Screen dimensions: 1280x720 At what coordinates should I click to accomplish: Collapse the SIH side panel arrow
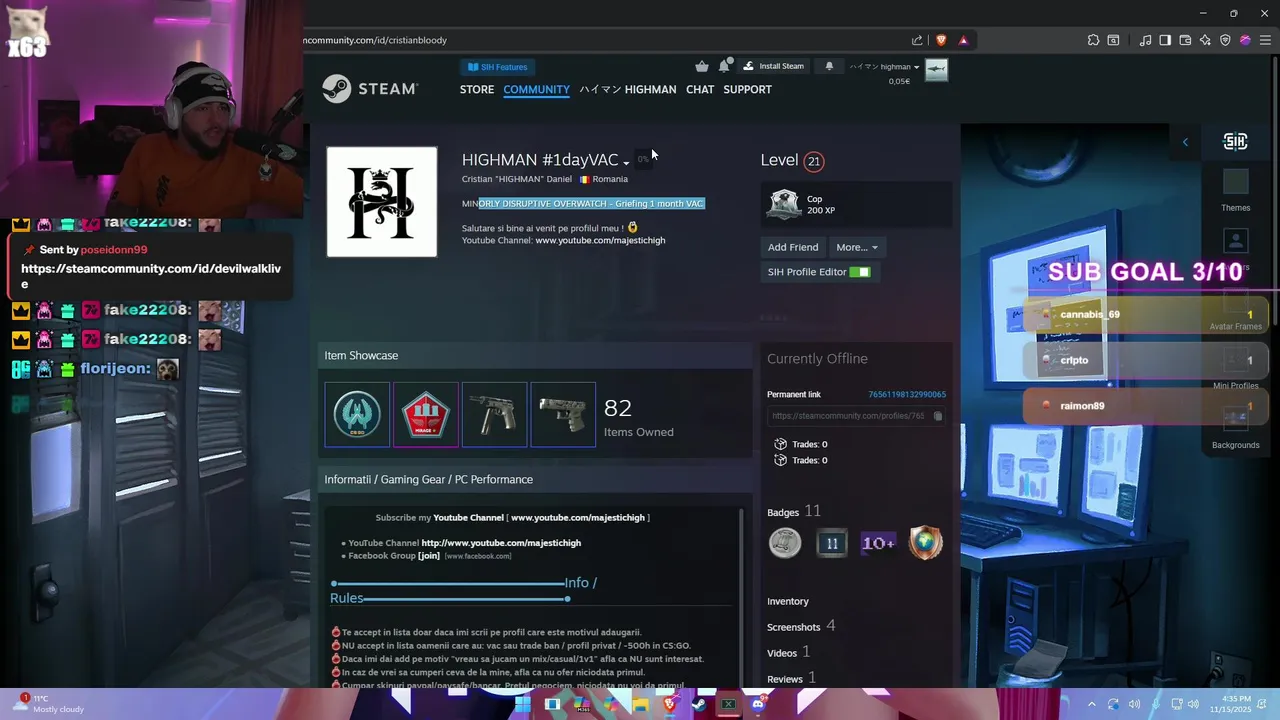(x=1185, y=142)
